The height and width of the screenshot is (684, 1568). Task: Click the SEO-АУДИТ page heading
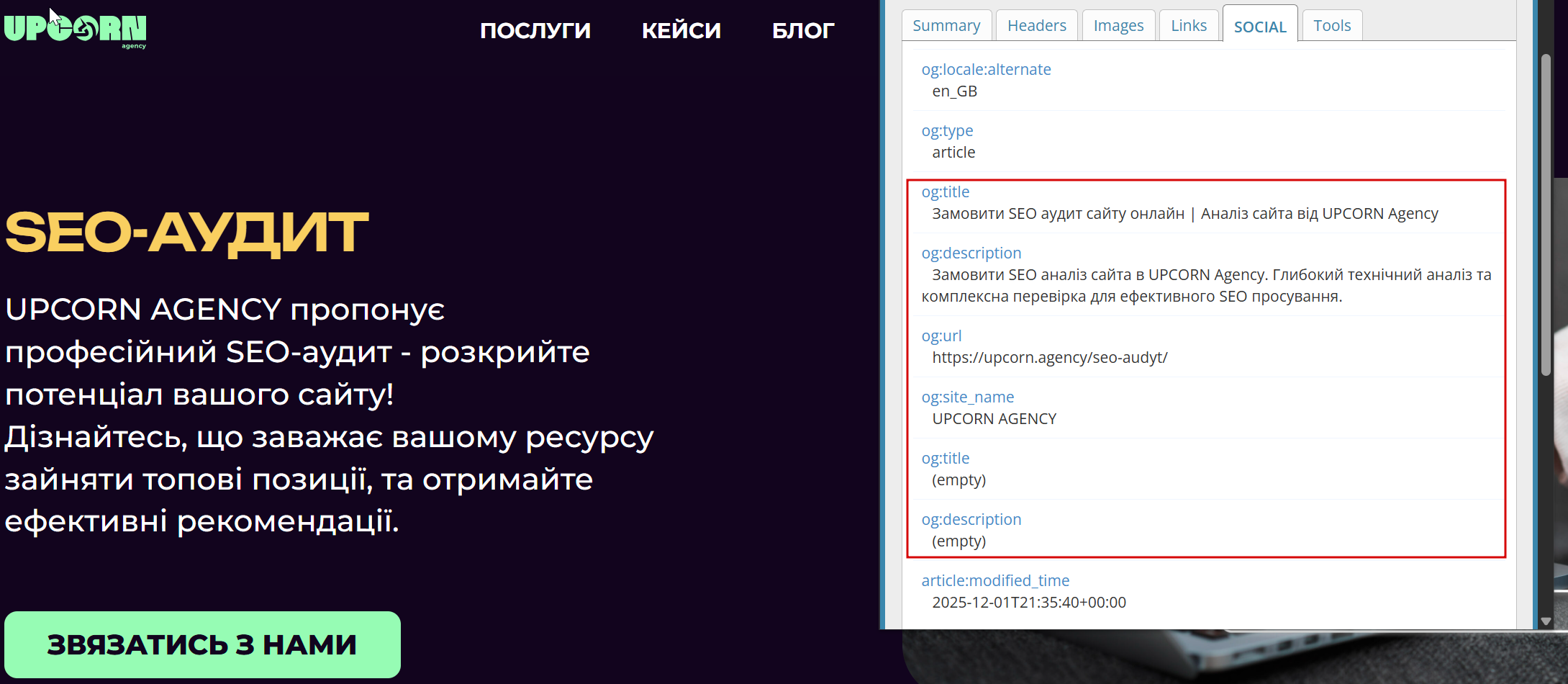(x=186, y=233)
